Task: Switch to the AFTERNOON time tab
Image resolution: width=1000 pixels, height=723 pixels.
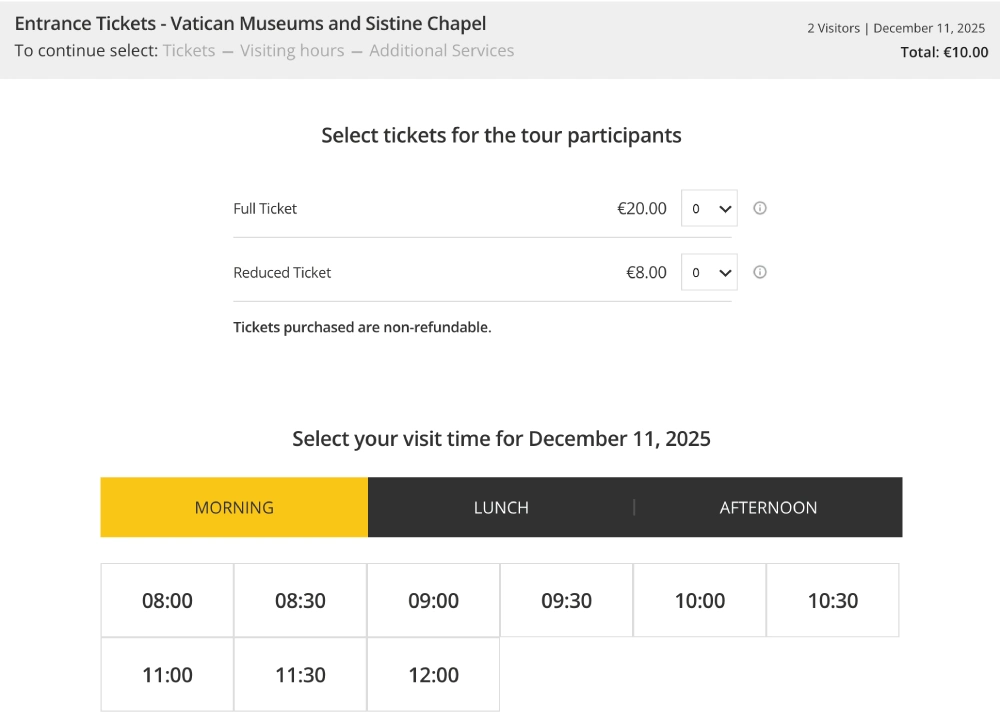Action: 768,507
